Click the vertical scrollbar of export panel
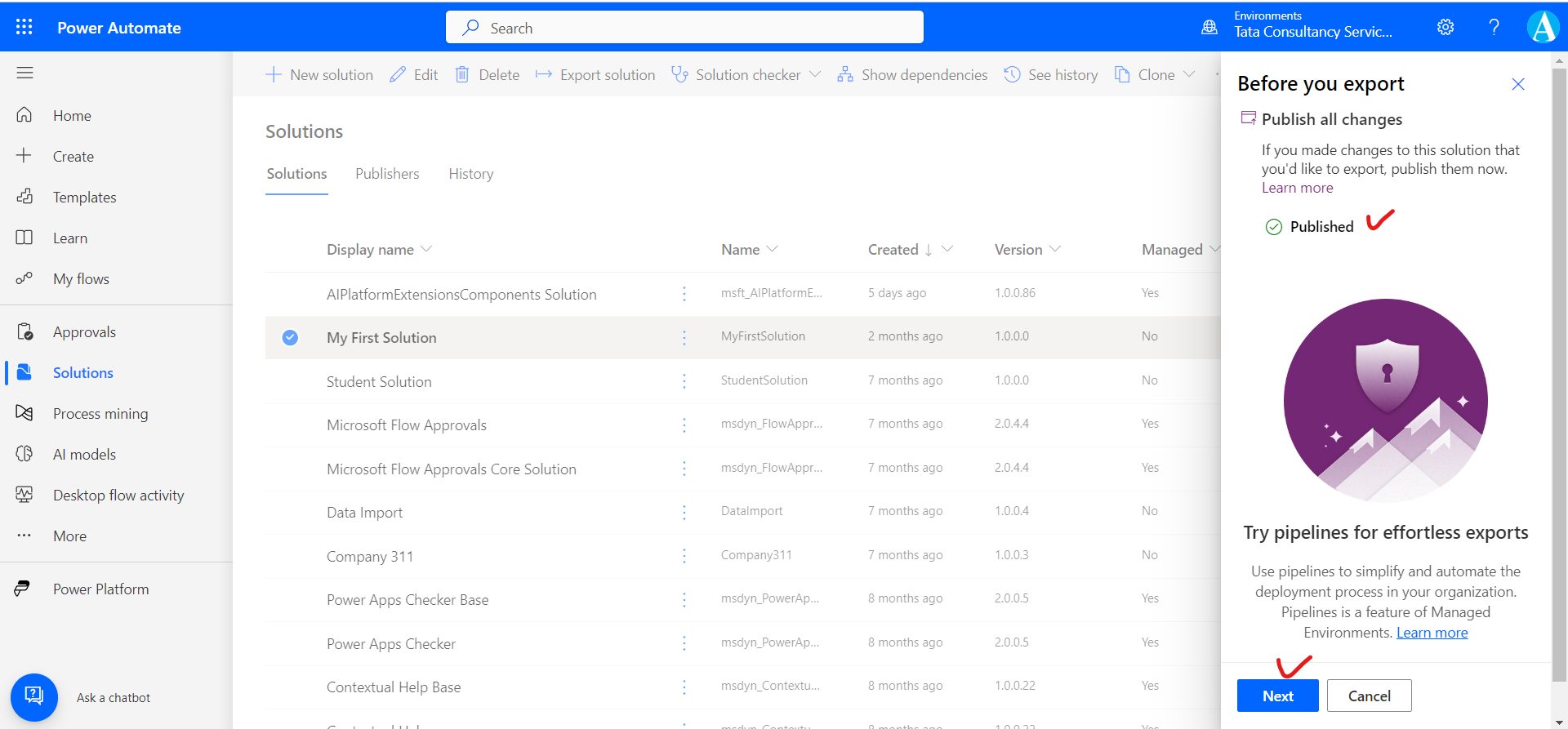The height and width of the screenshot is (729, 1568). (1558, 367)
